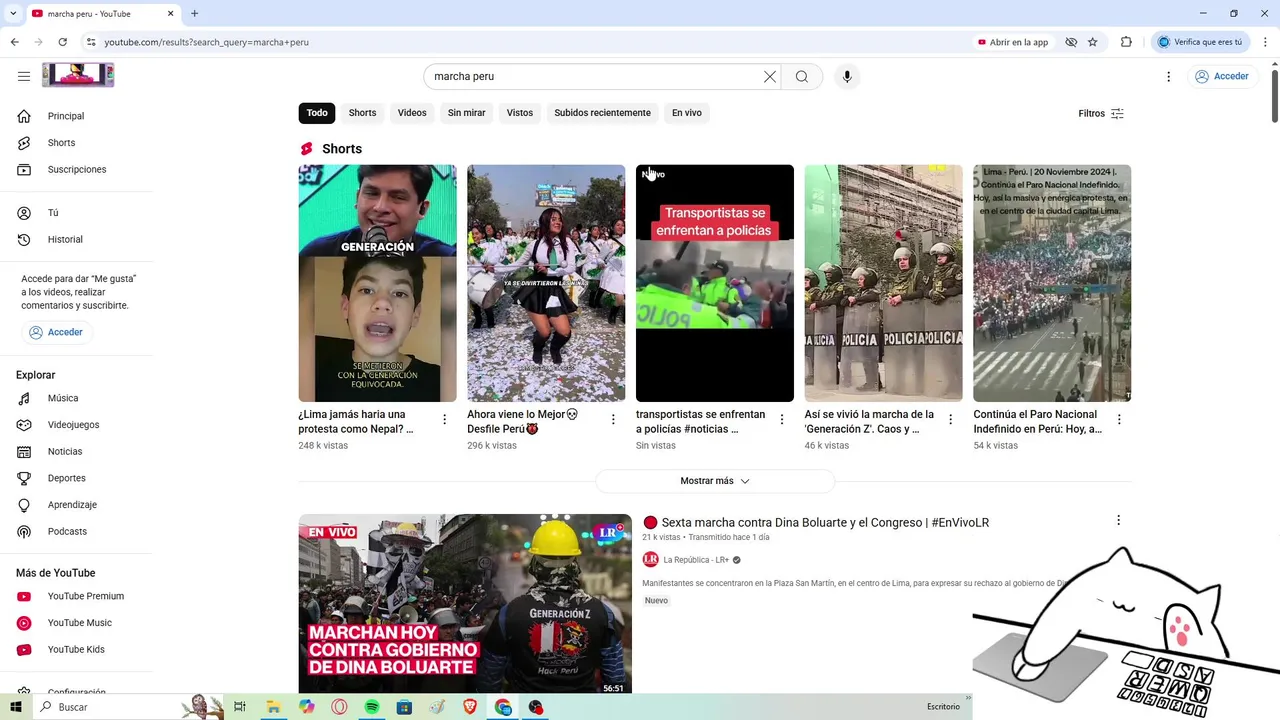This screenshot has height=720, width=1280.
Task: Open the En Vivo Dina Boluarte video thumbnail
Action: [465, 604]
